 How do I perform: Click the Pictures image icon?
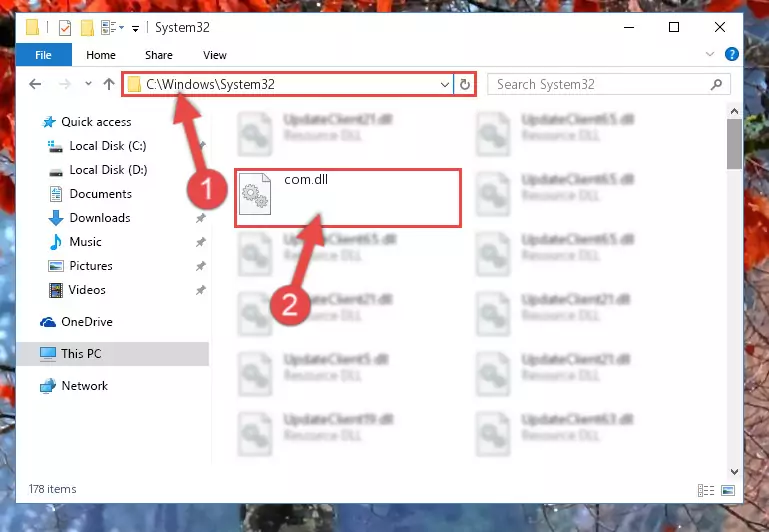point(56,266)
